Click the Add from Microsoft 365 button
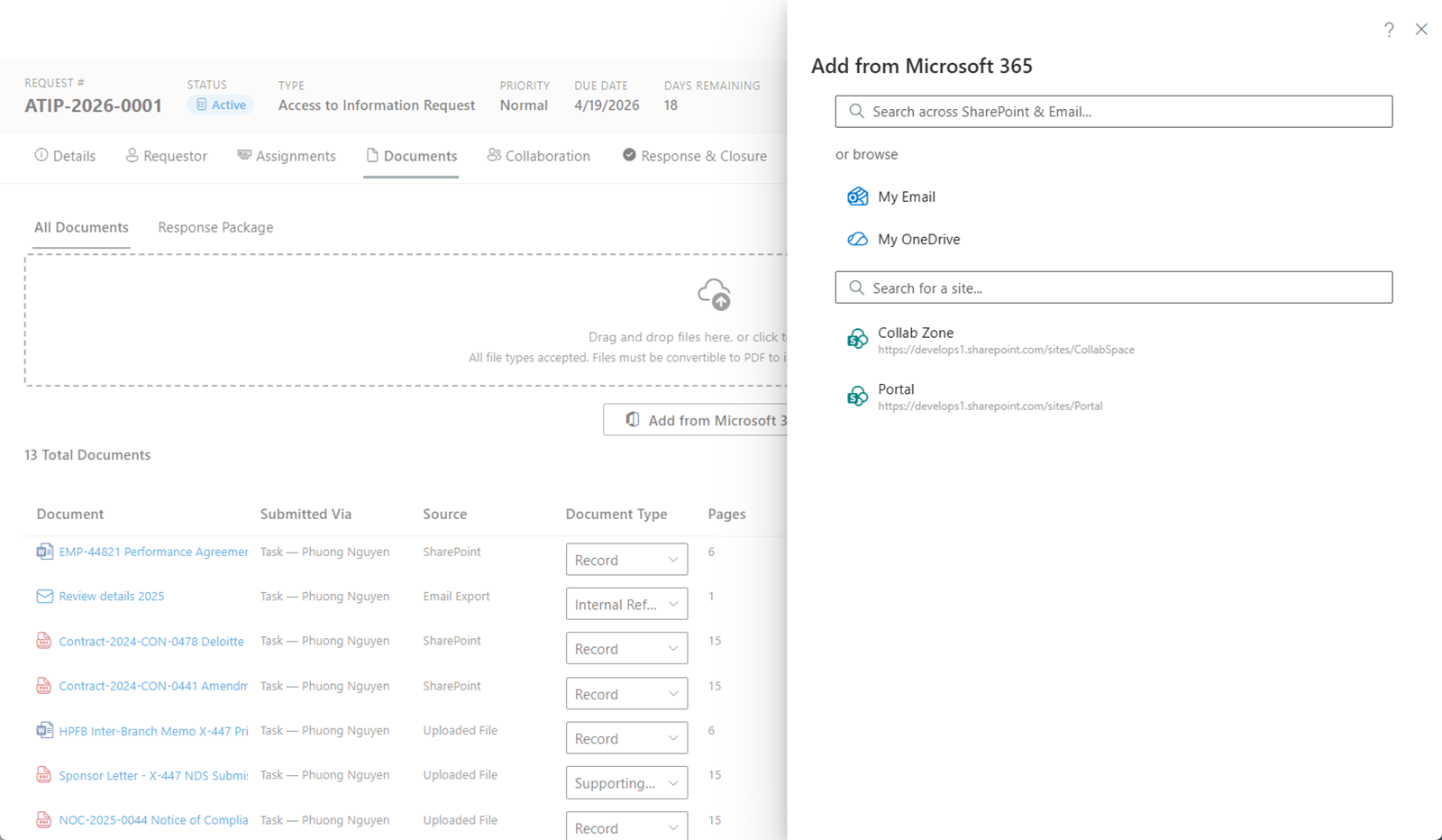 point(712,420)
